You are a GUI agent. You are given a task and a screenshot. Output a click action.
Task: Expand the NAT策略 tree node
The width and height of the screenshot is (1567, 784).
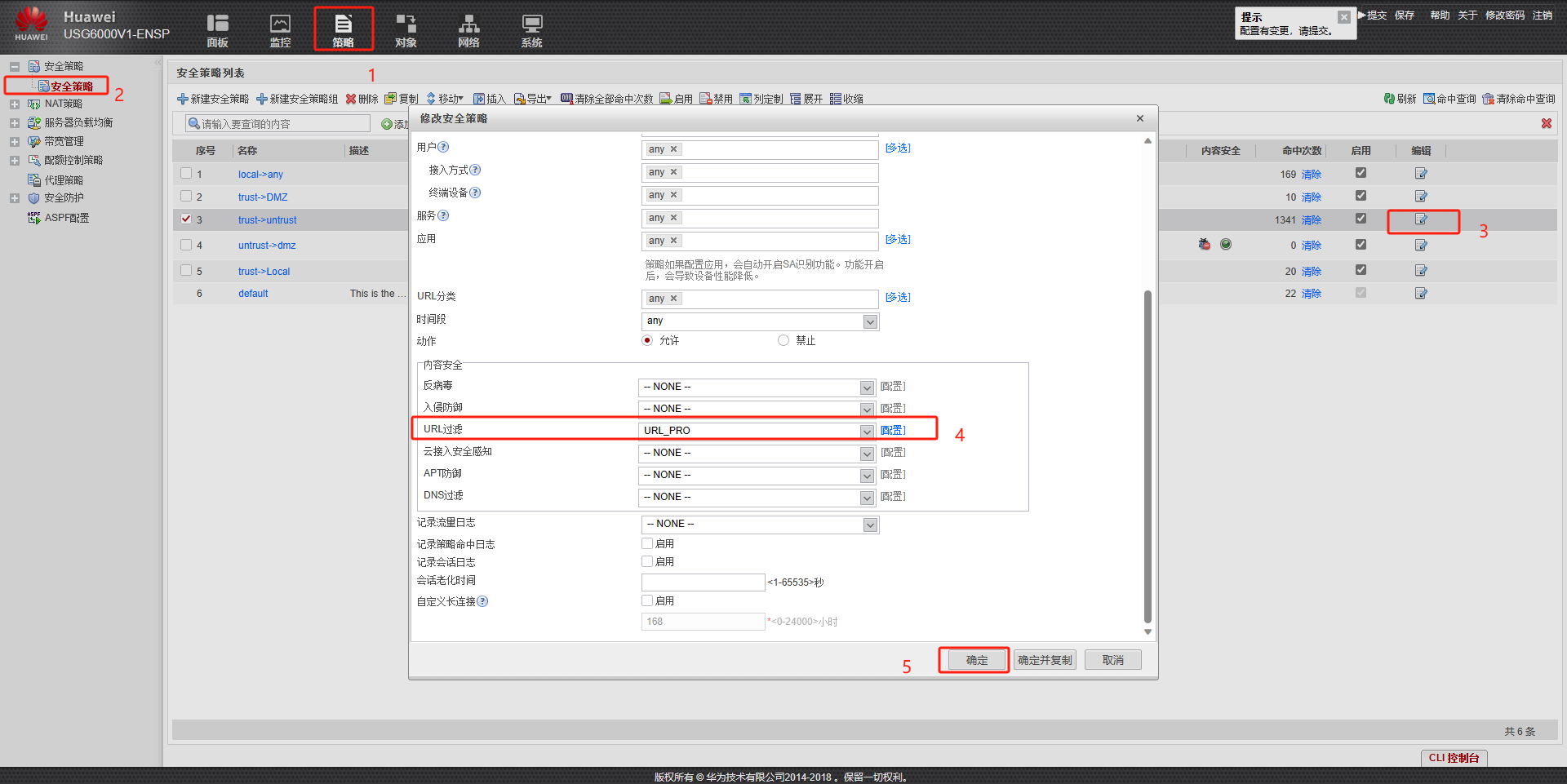tap(15, 104)
